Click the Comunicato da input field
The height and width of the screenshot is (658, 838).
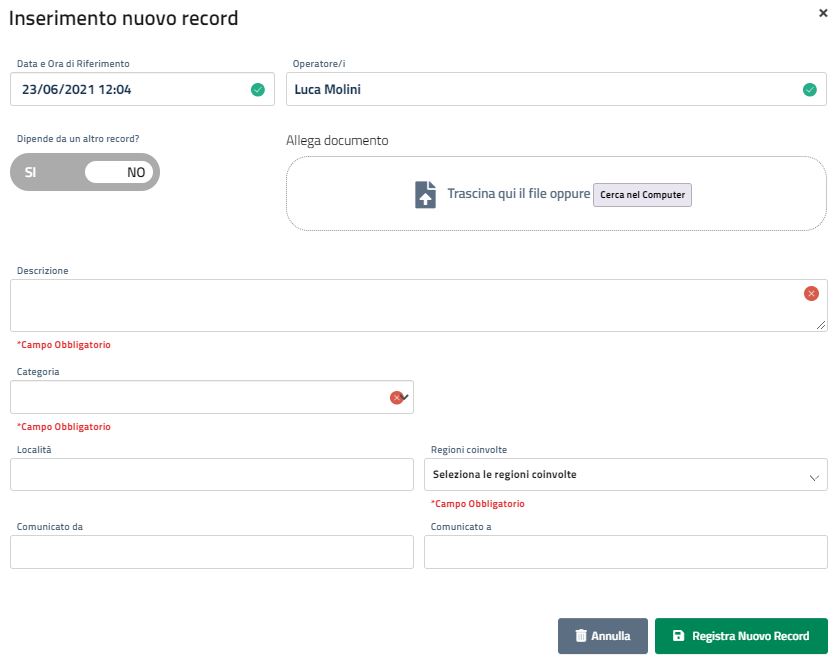[212, 552]
